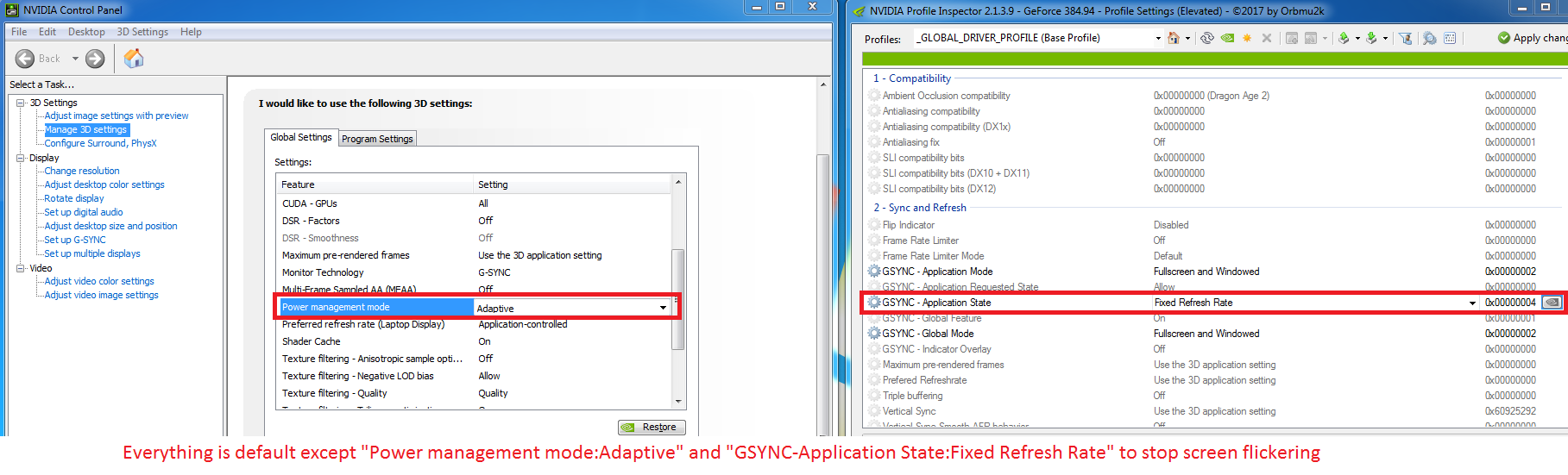Viewport: 1568px width, 475px height.
Task: Select Manage 3D settings in task tree
Action: 85,129
